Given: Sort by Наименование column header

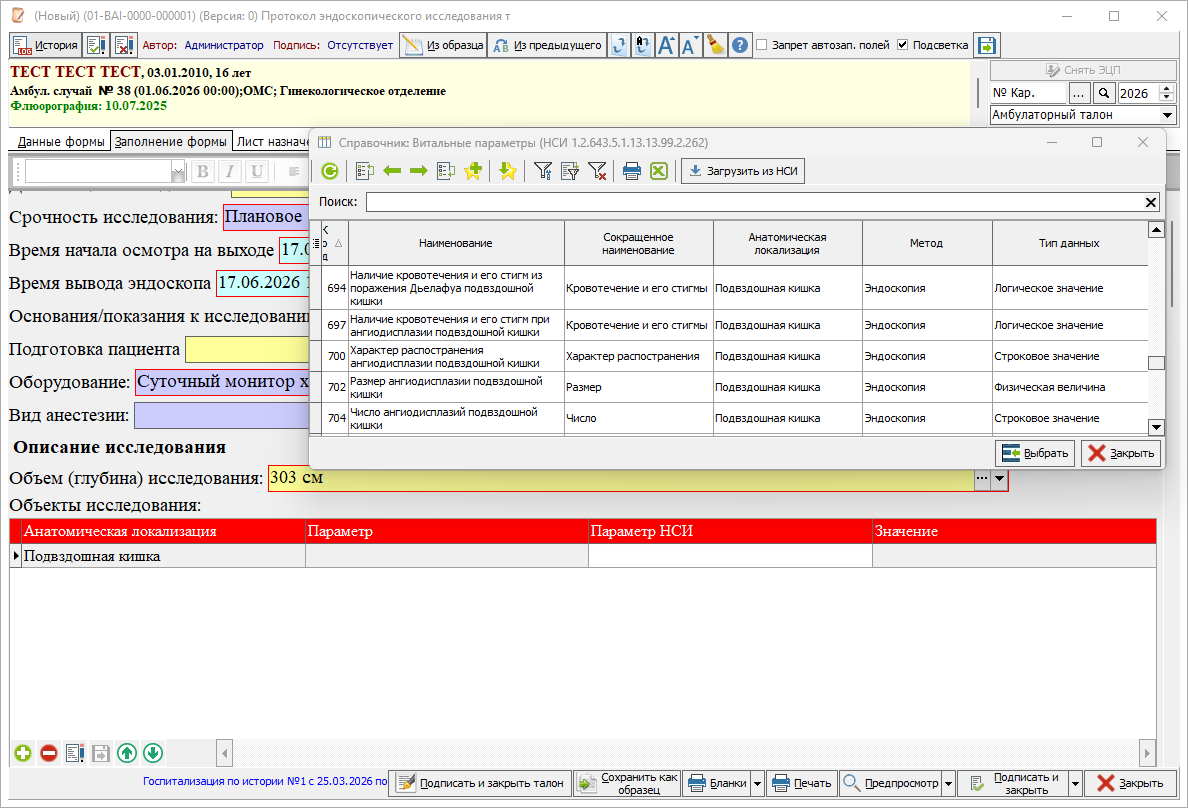Looking at the screenshot, I should click(x=455, y=243).
